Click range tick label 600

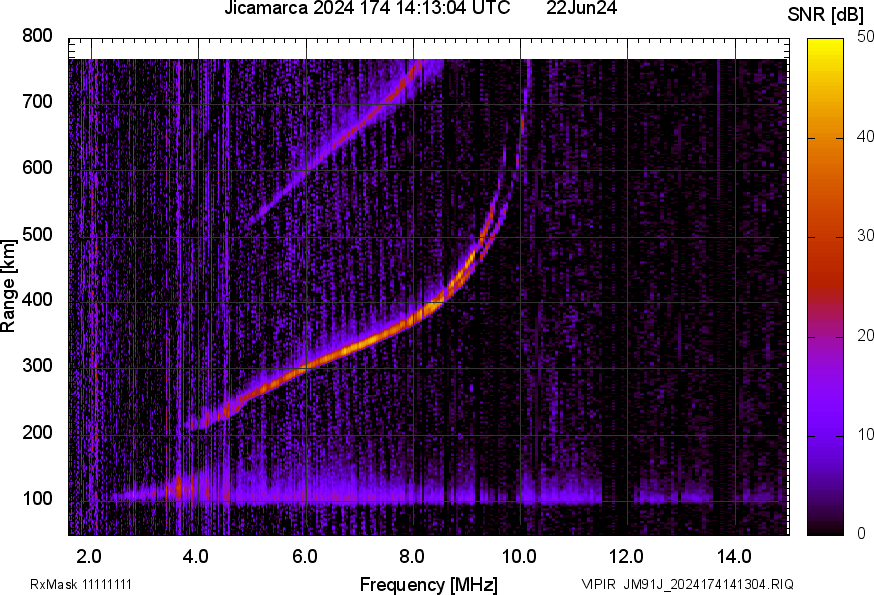tap(37, 167)
